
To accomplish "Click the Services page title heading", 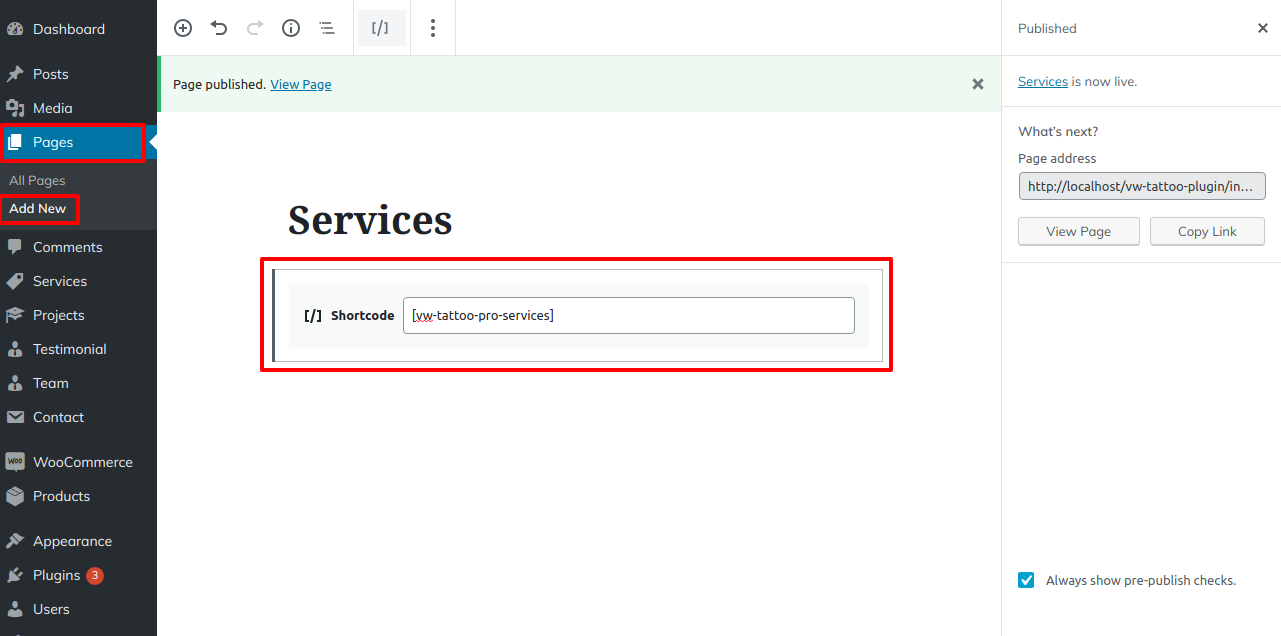I will (x=370, y=220).
